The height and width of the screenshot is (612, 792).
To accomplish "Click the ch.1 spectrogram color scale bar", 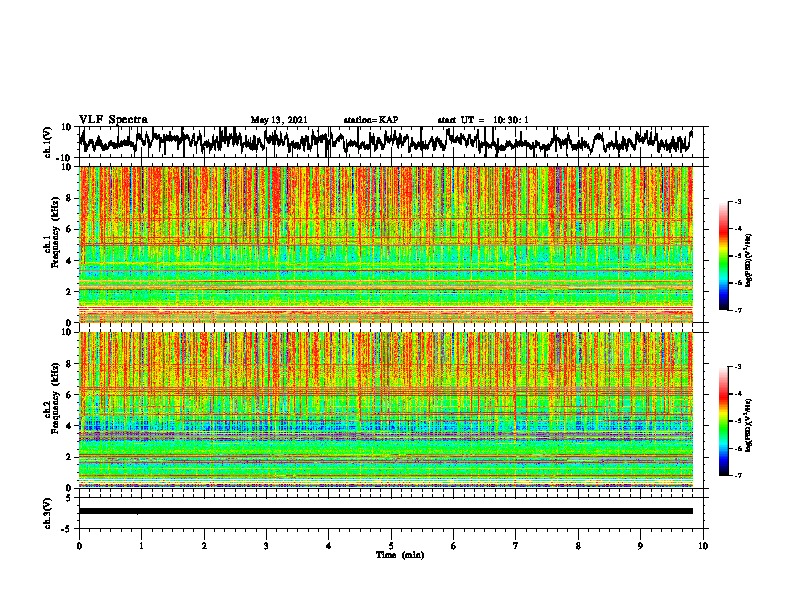I will pyautogui.click(x=724, y=256).
